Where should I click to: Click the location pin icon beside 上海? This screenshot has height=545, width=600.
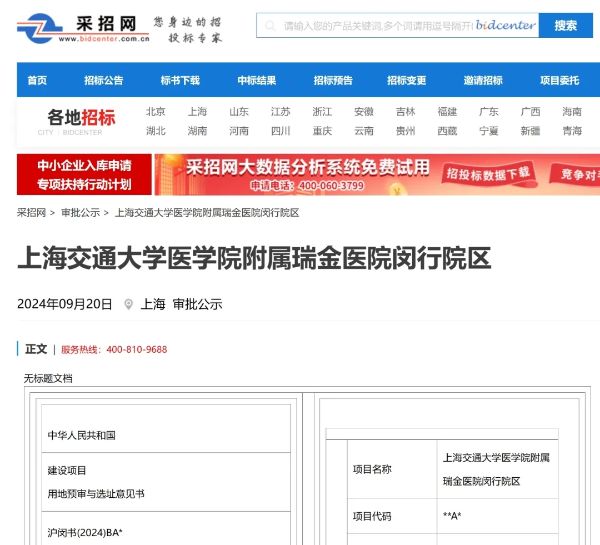pos(128,305)
